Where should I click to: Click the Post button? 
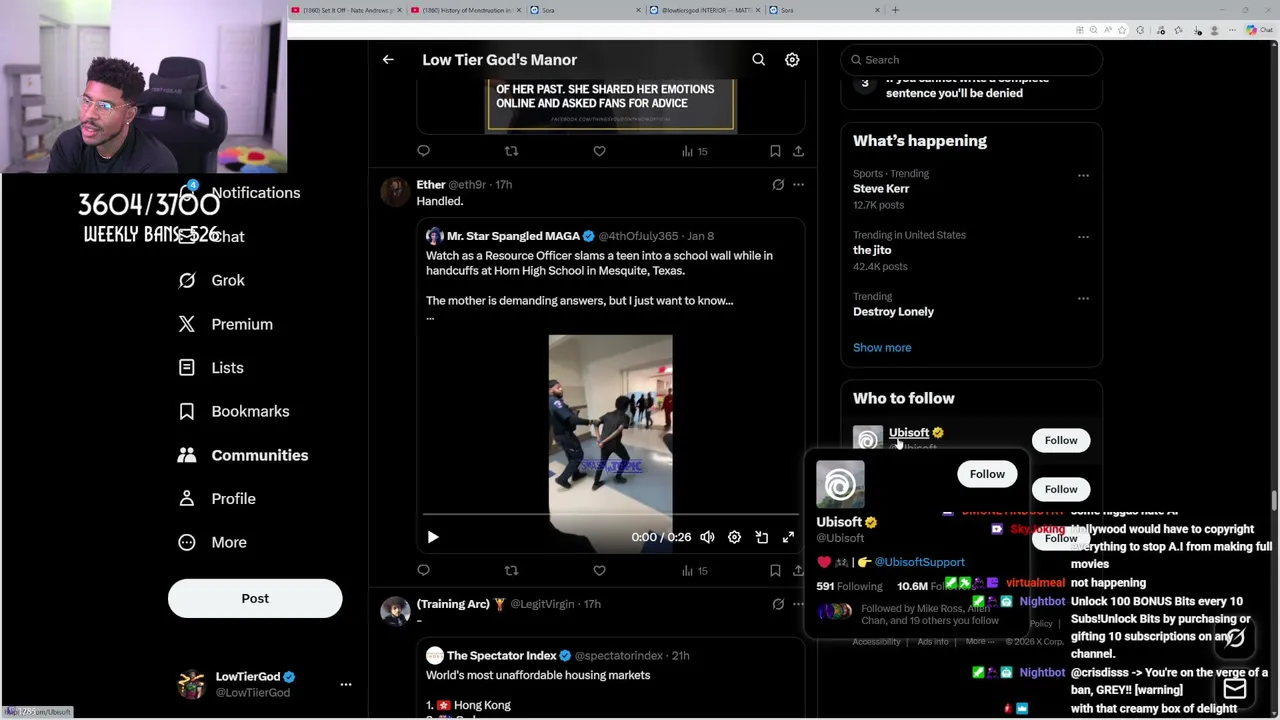[x=255, y=598]
